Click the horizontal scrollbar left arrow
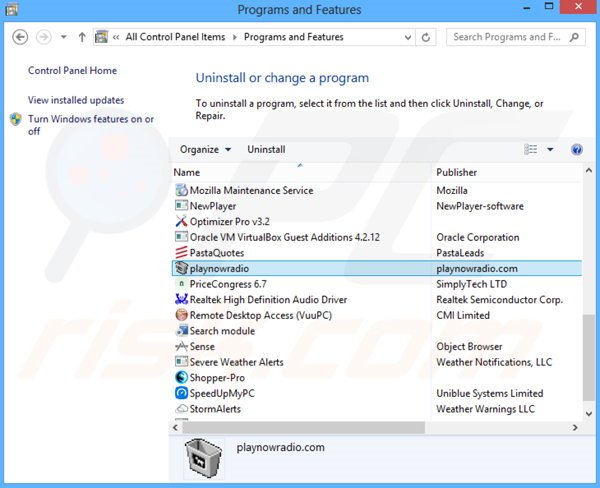Viewport: 600px width, 488px height. [175, 428]
